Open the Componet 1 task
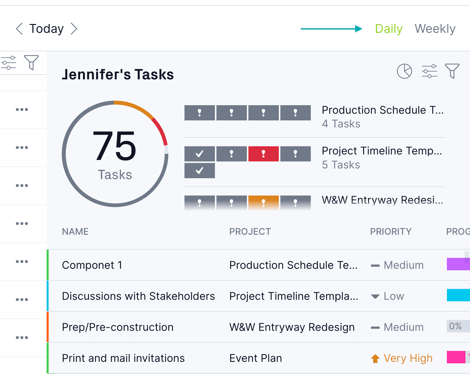470x374 pixels. [x=92, y=265]
